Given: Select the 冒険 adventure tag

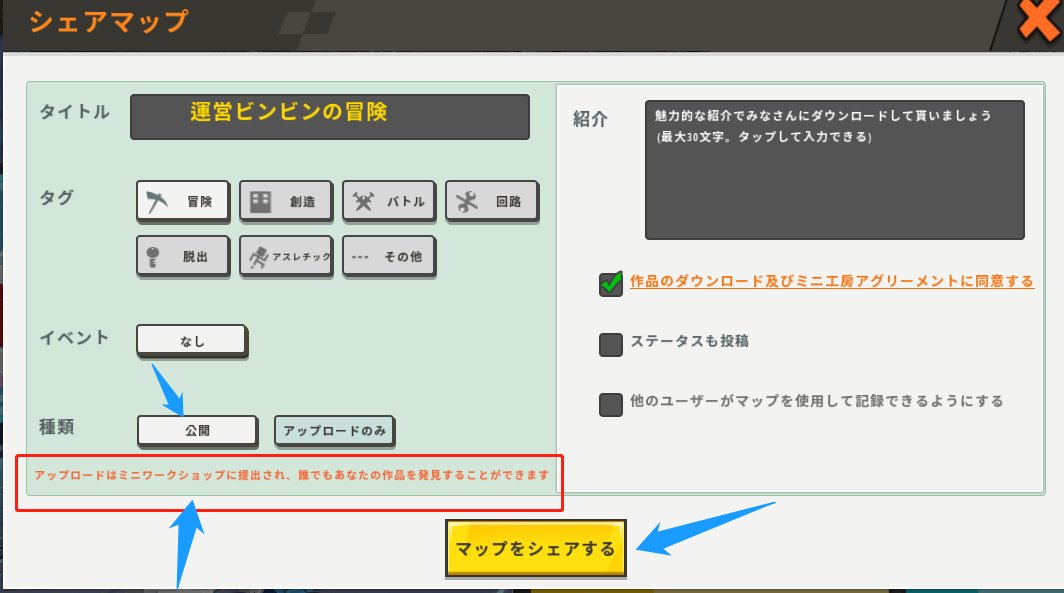Looking at the screenshot, I should [x=182, y=200].
